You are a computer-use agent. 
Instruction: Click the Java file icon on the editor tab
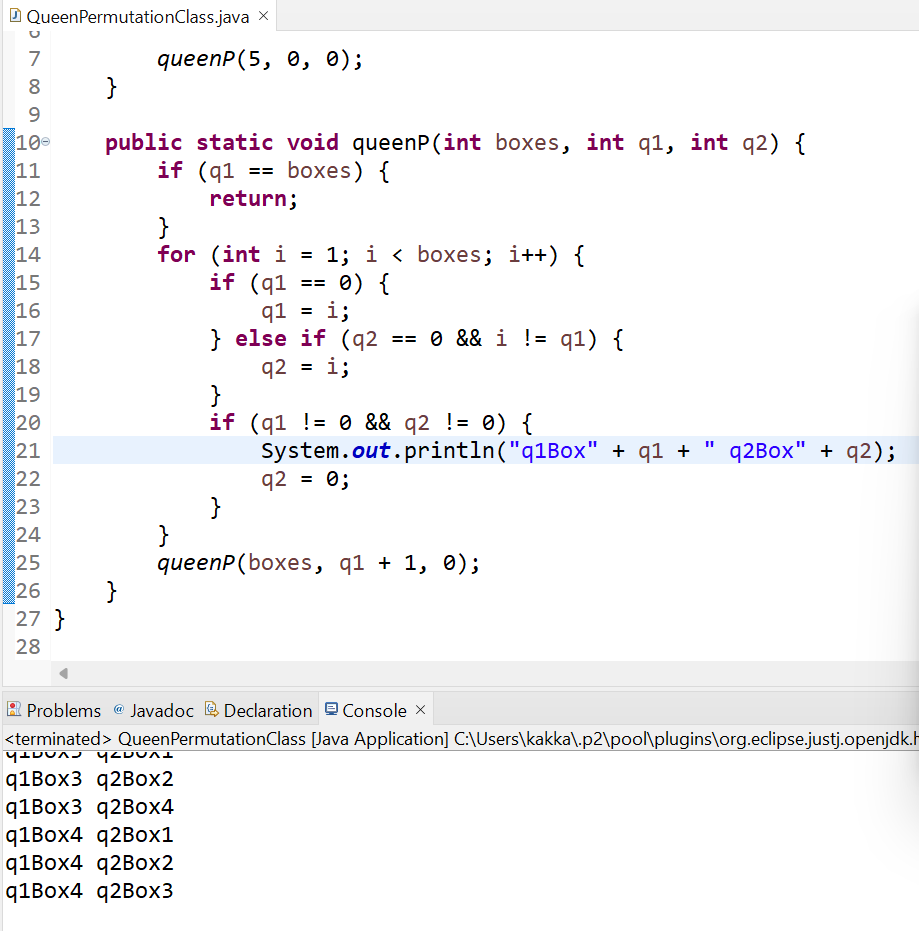pos(14,16)
